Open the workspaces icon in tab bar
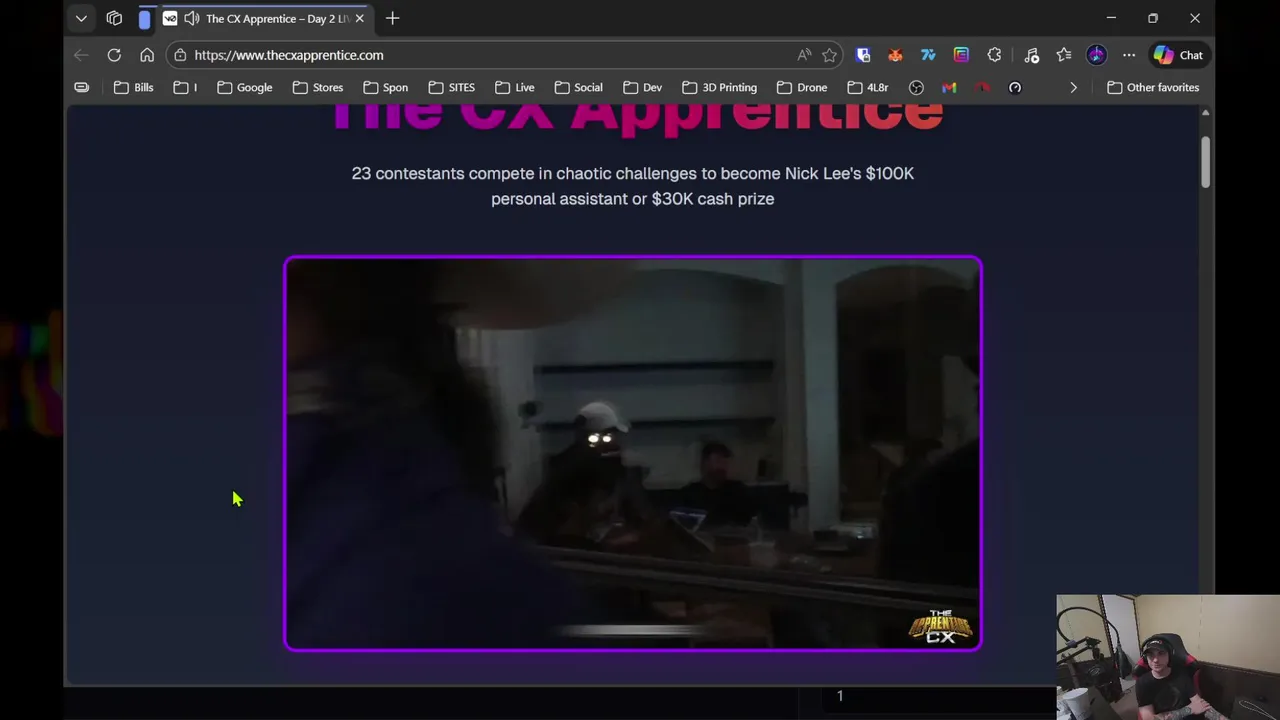Screen dimensions: 1280x720 (114, 18)
